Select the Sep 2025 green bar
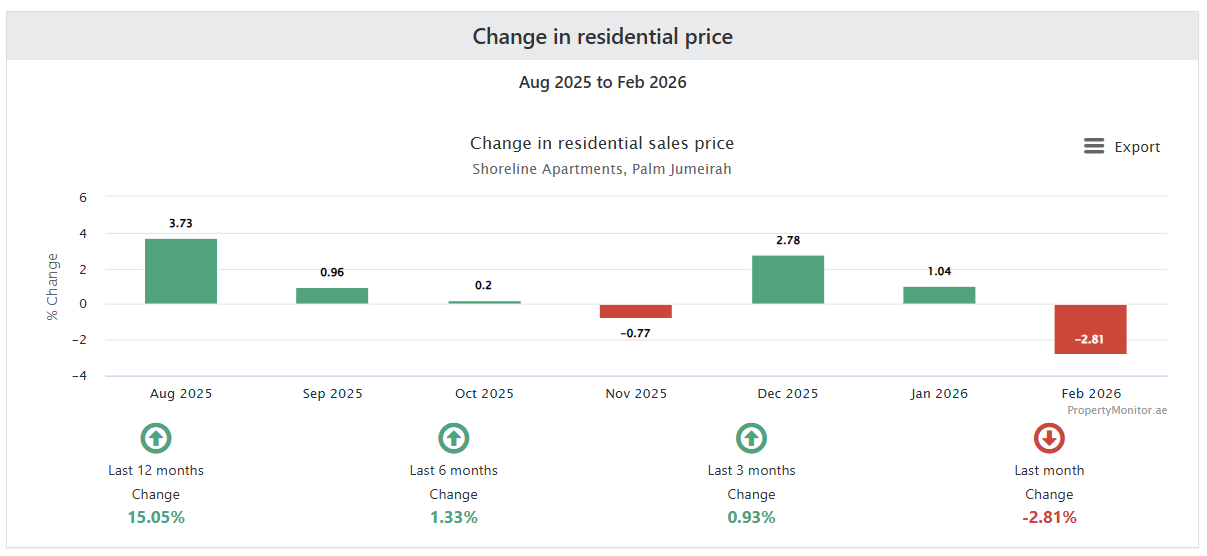Screen dimensions: 1207x556 [x=332, y=296]
